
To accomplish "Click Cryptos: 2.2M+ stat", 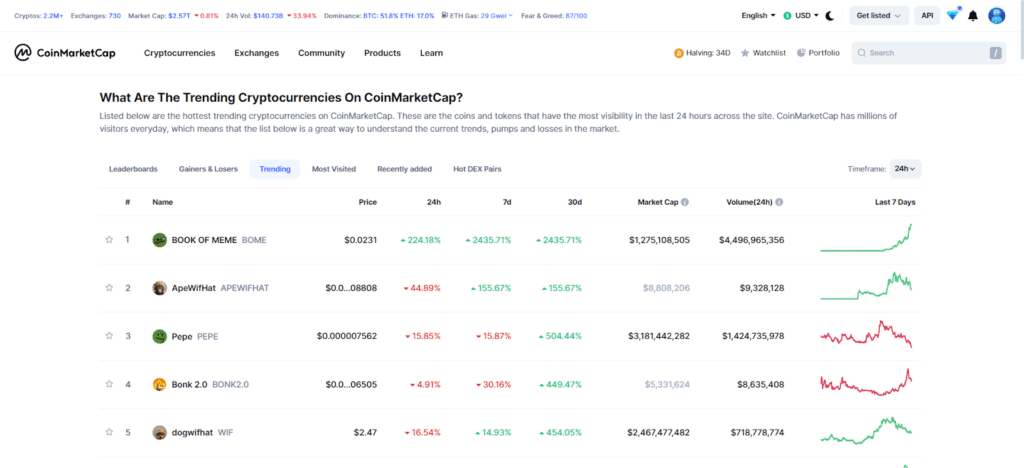I will click(x=39, y=15).
